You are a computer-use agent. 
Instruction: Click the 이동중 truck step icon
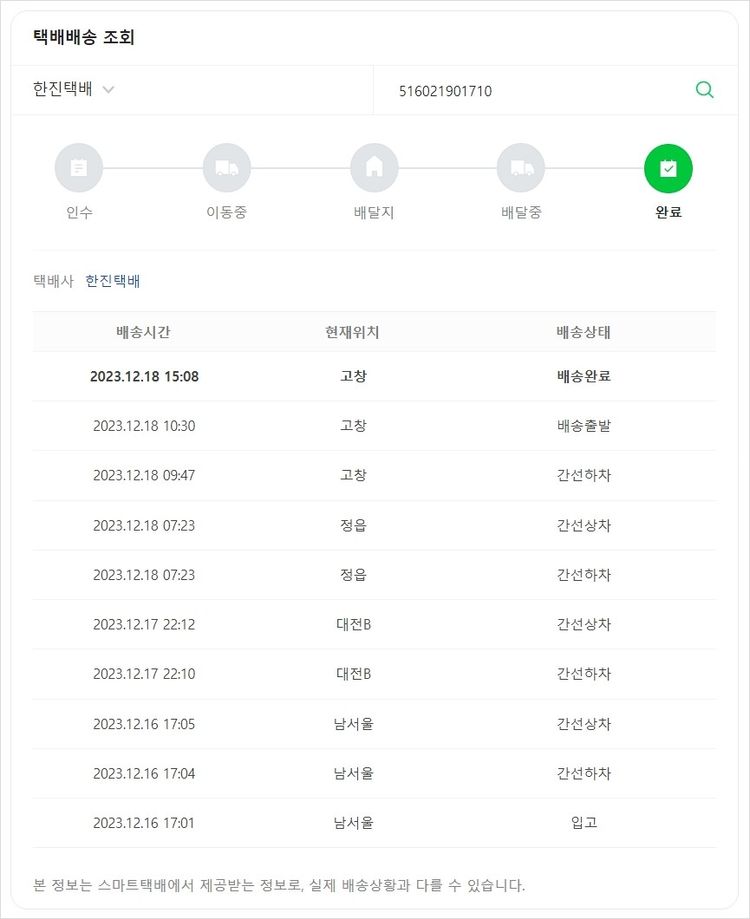pos(227,168)
